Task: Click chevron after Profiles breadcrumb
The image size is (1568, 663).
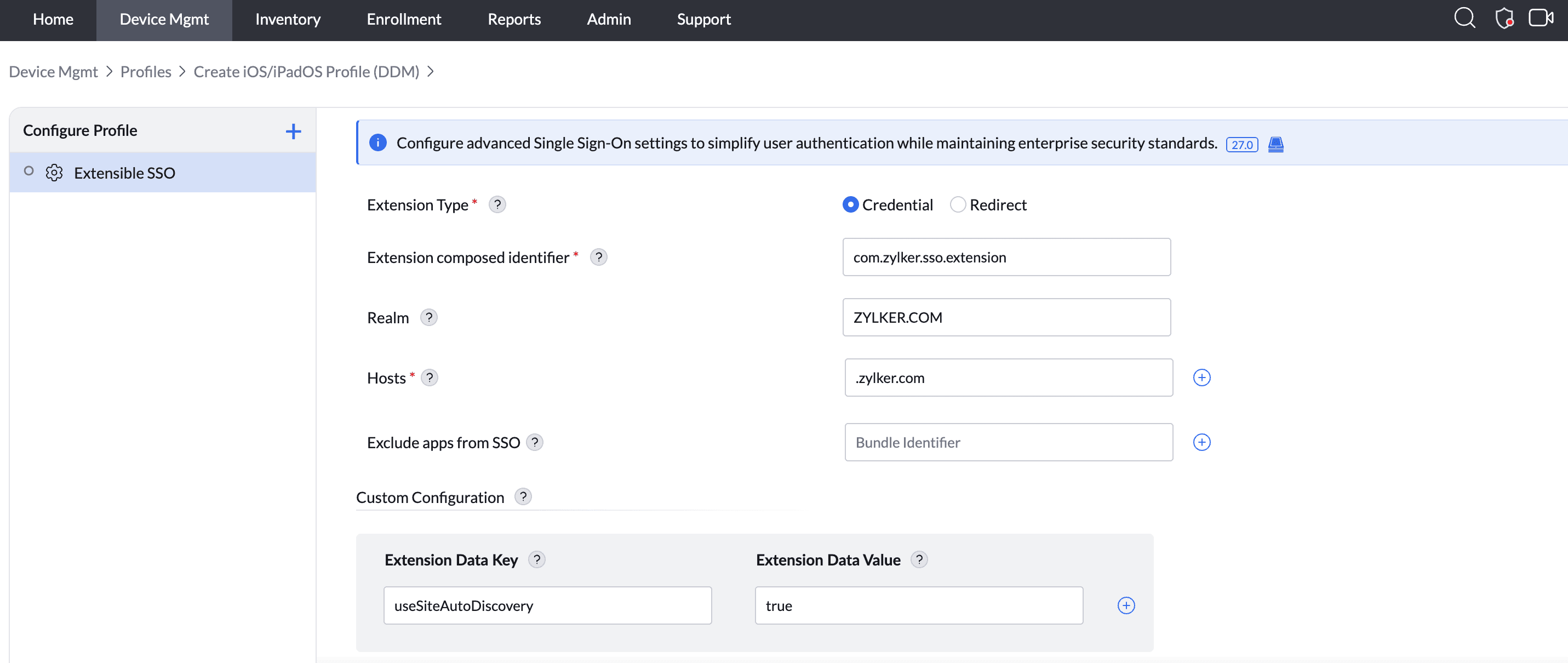Action: (x=182, y=71)
